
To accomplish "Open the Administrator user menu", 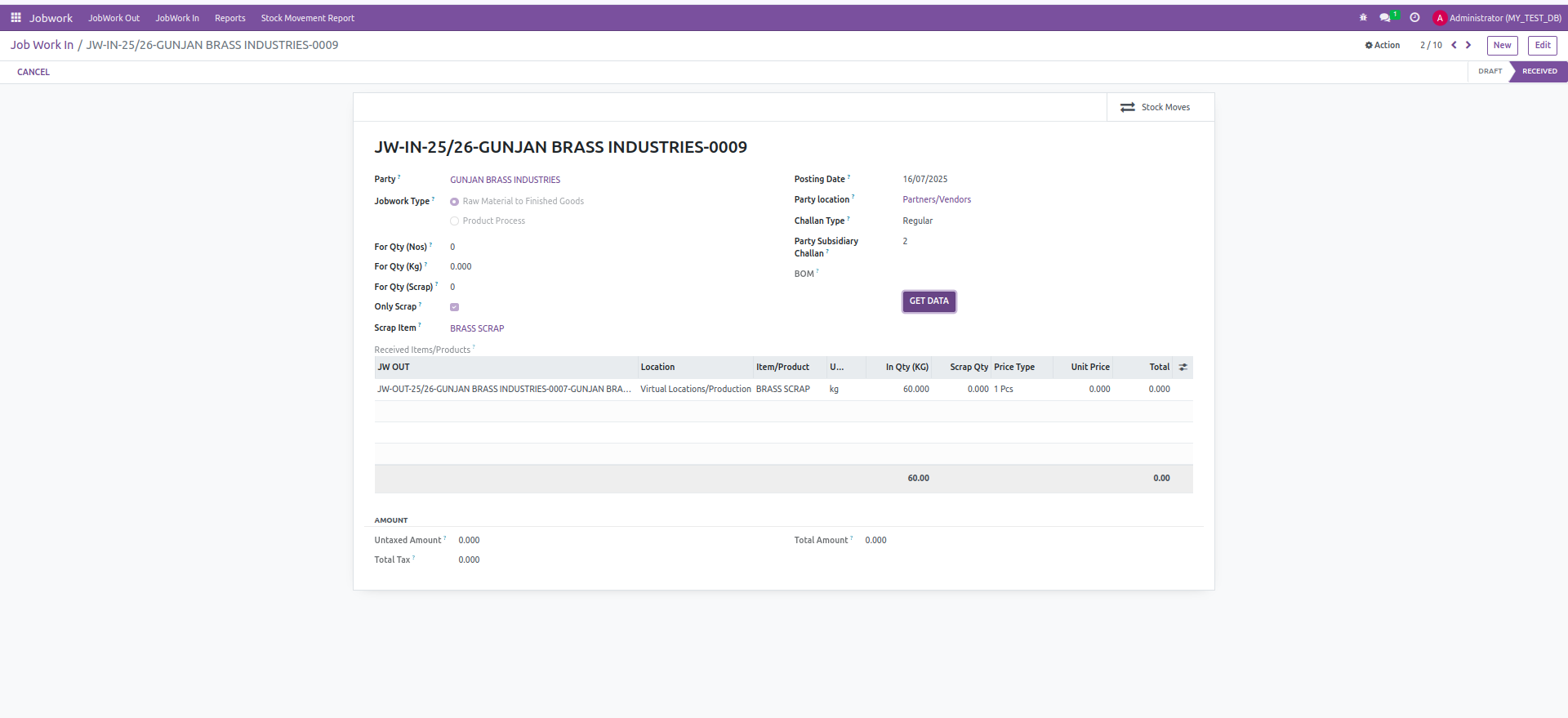I will pos(1497,18).
